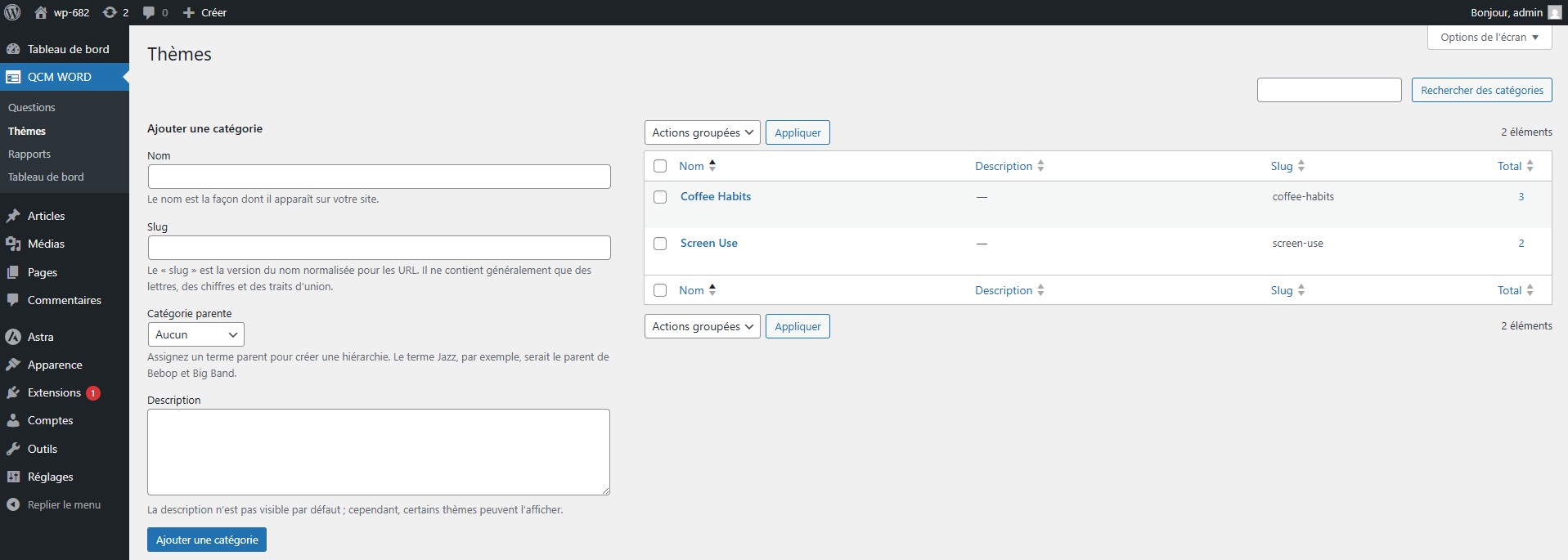The image size is (1568, 560).
Task: Open Extensions via the plugin icon
Action: pos(13,393)
